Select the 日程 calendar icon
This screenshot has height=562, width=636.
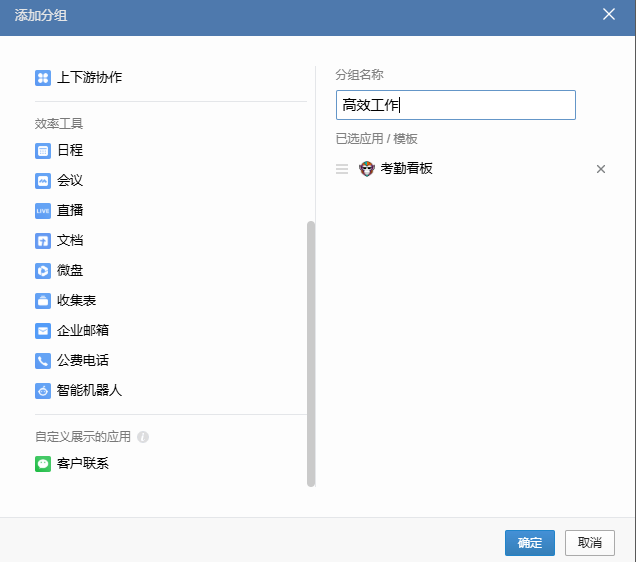[43, 151]
